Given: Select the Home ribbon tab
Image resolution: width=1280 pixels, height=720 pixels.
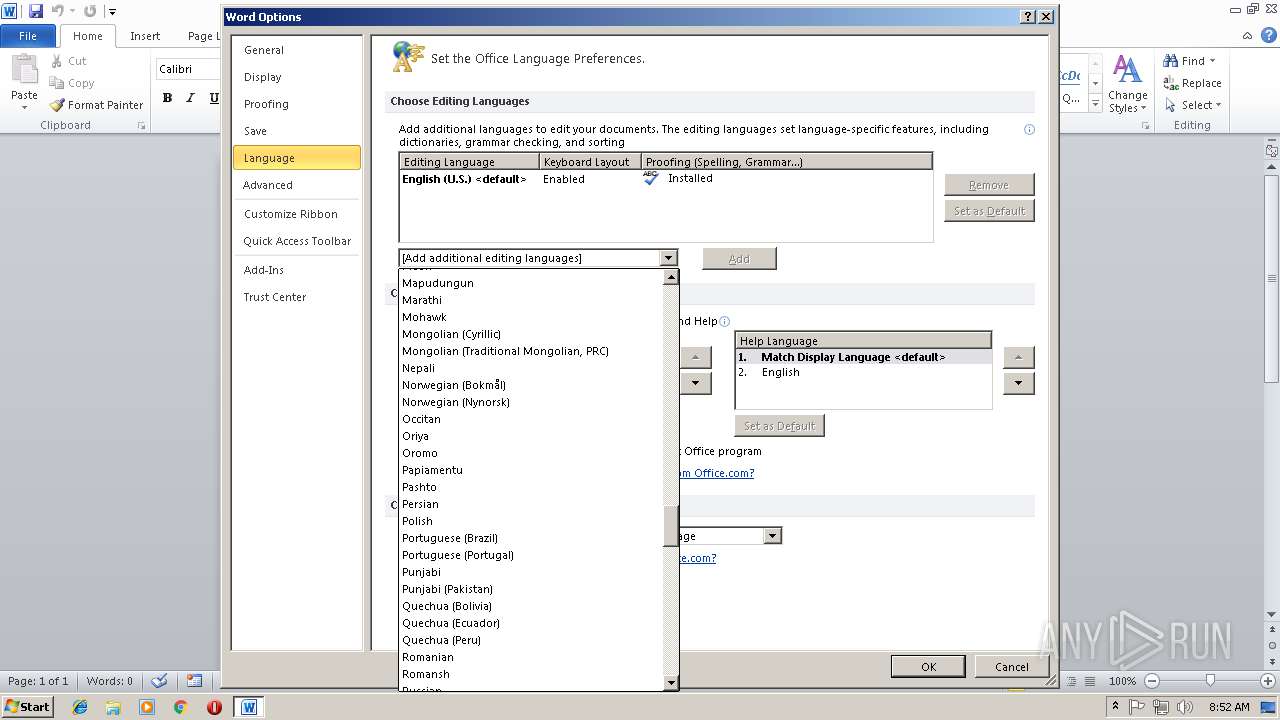Looking at the screenshot, I should pyautogui.click(x=87, y=36).
